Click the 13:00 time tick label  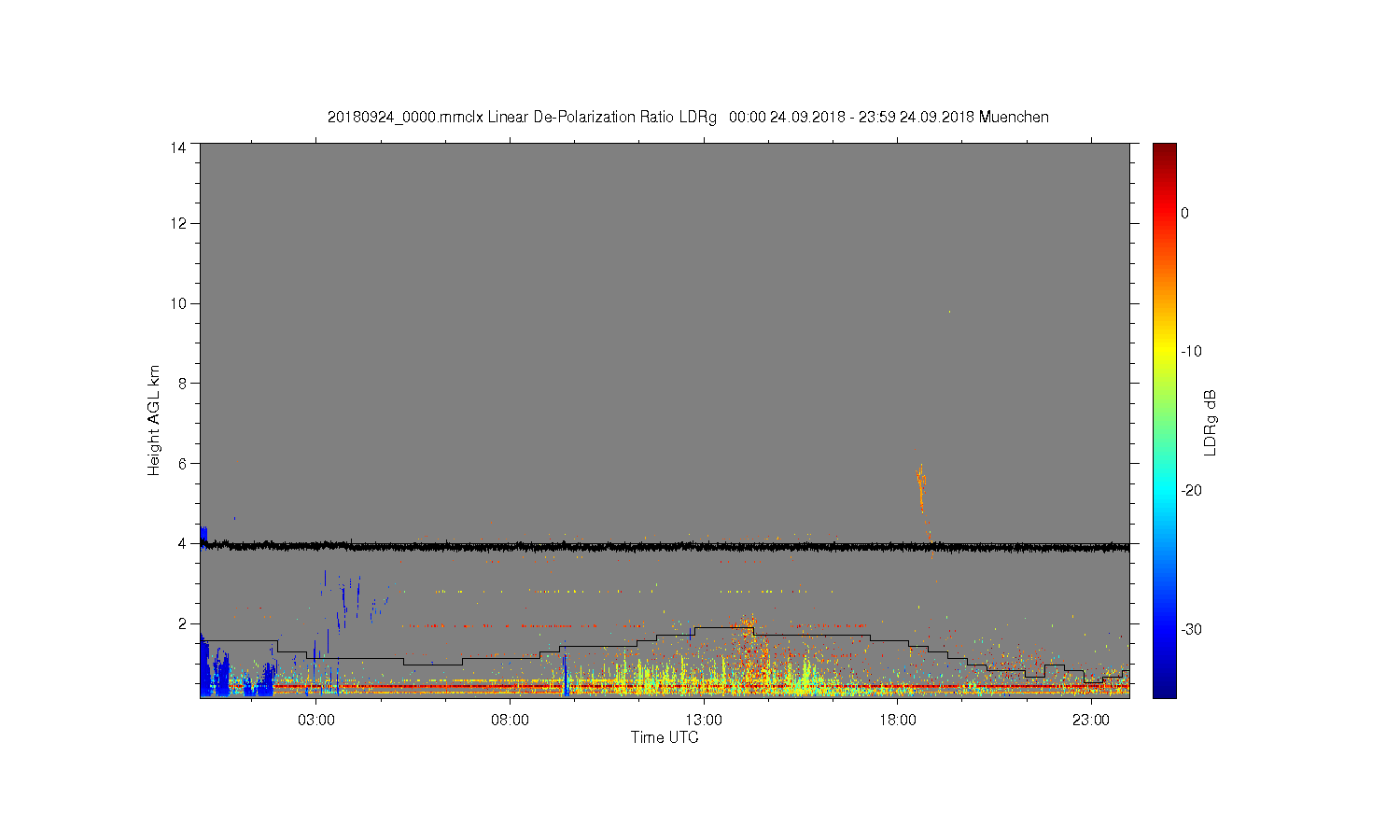point(704,721)
